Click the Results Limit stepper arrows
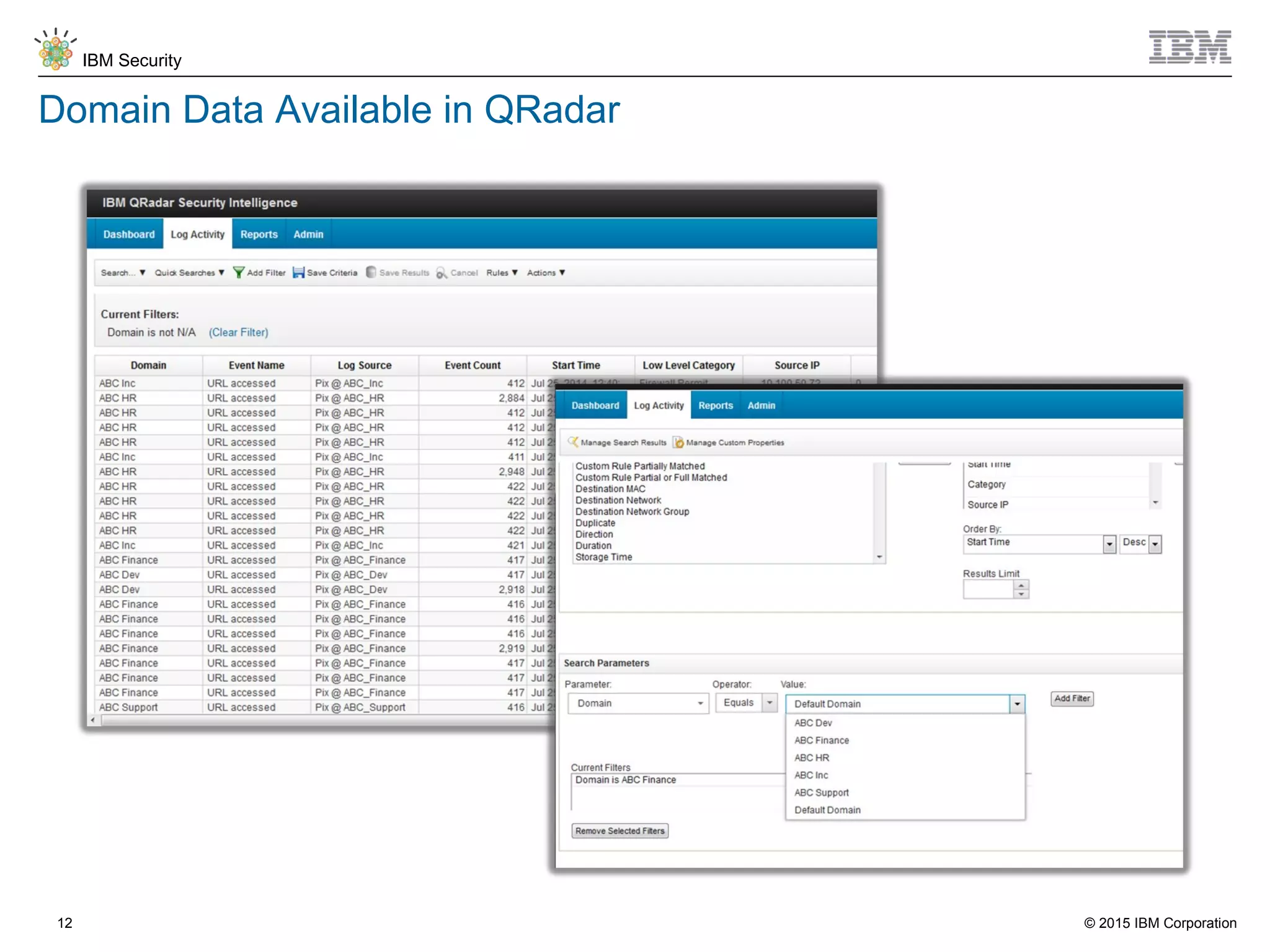The image size is (1270, 952). (1021, 589)
